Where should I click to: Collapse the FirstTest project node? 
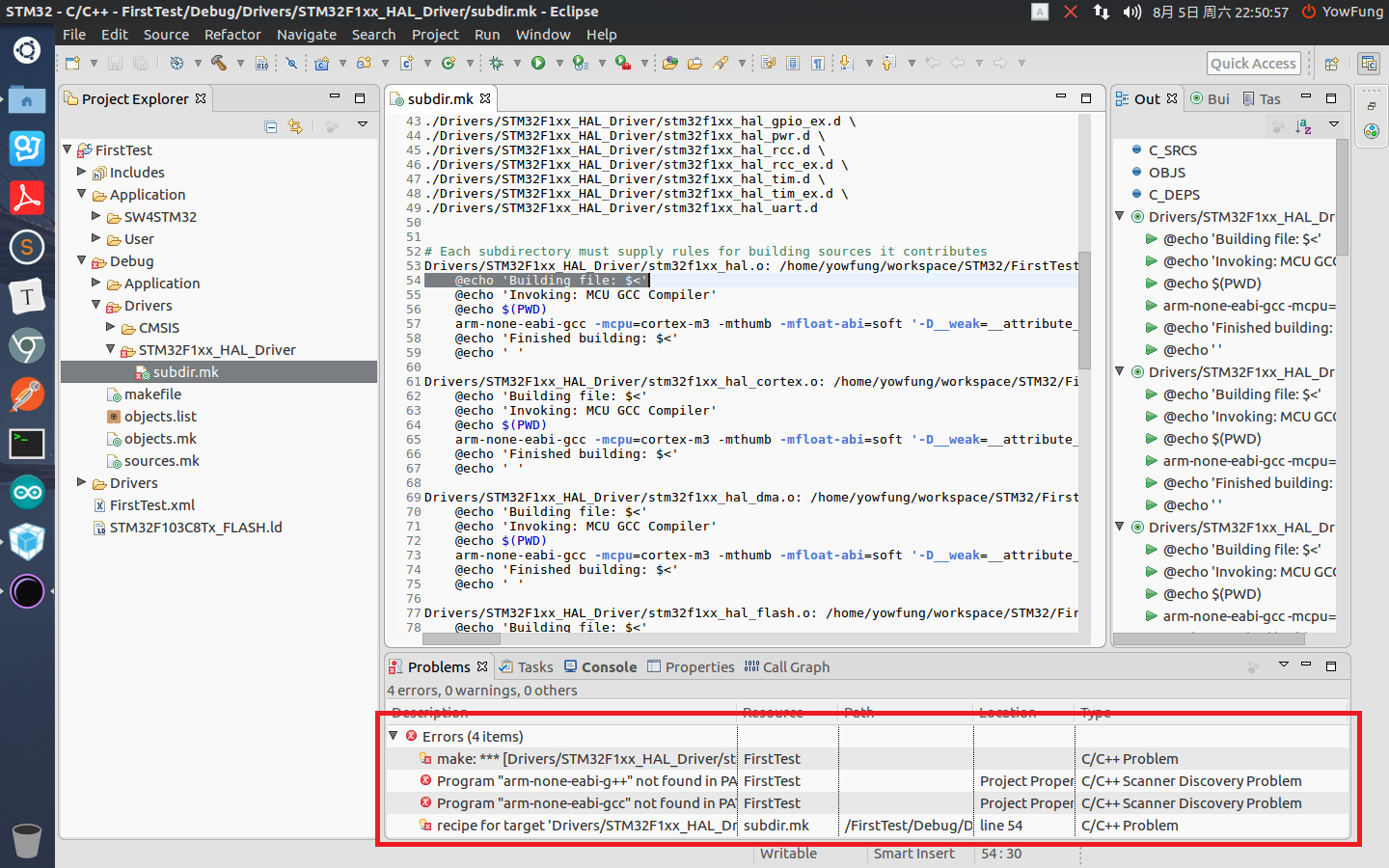pos(68,149)
